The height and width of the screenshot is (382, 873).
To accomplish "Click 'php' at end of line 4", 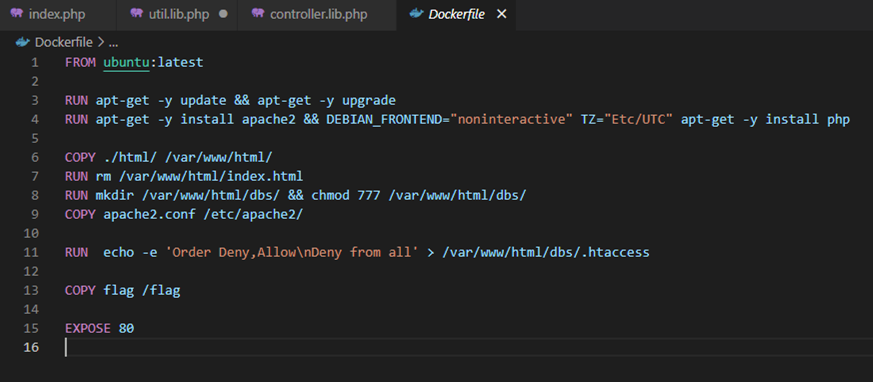I will coord(838,120).
